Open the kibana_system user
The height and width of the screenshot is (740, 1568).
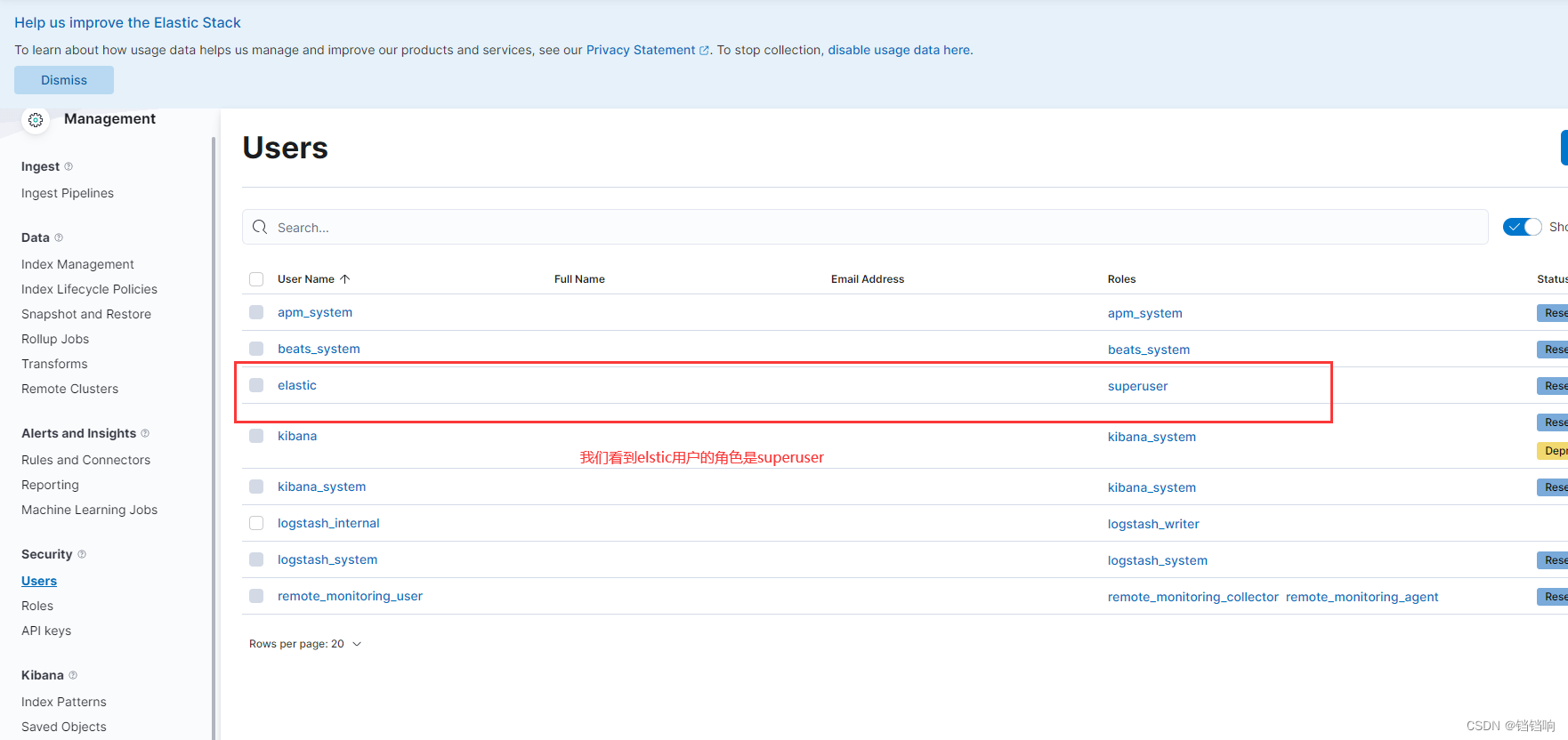321,487
